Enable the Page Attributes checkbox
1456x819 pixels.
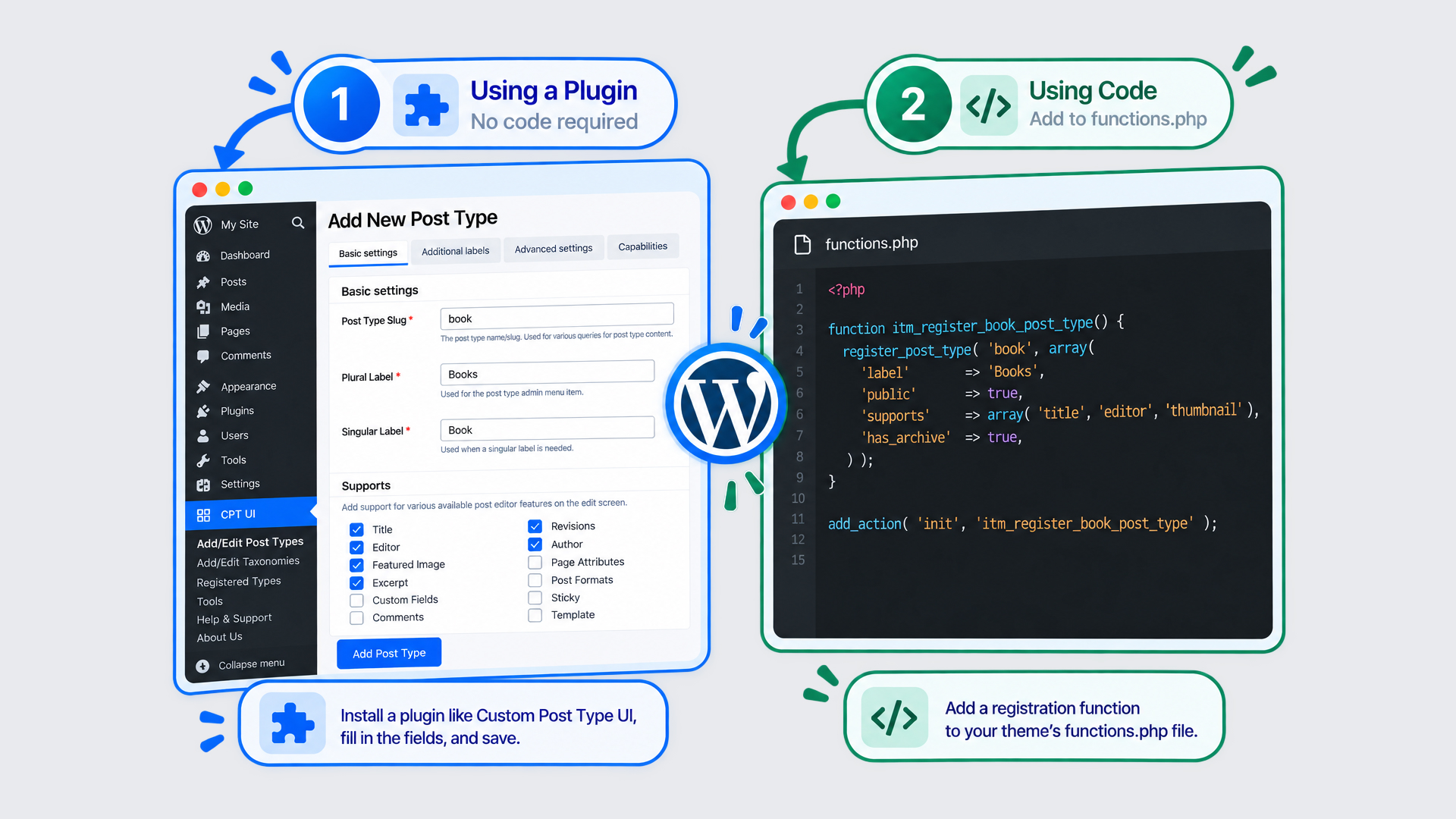[535, 562]
